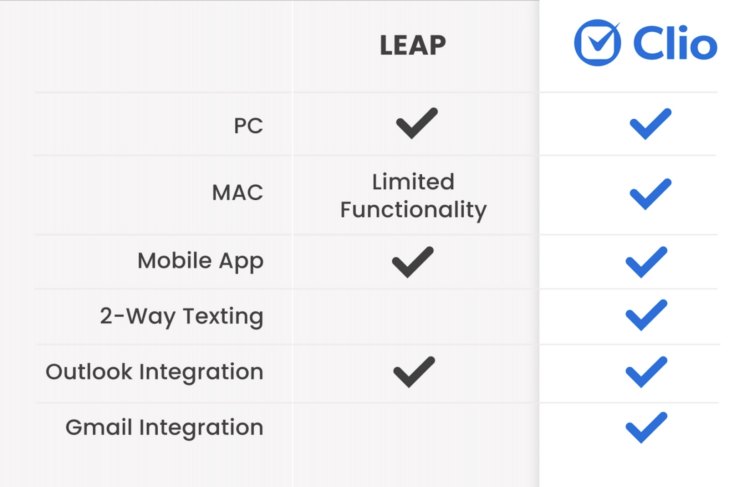Click the Mobile App row label

point(200,262)
